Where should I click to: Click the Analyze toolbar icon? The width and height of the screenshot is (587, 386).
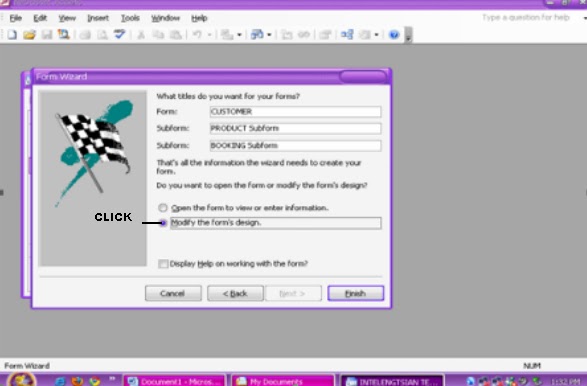click(x=257, y=35)
